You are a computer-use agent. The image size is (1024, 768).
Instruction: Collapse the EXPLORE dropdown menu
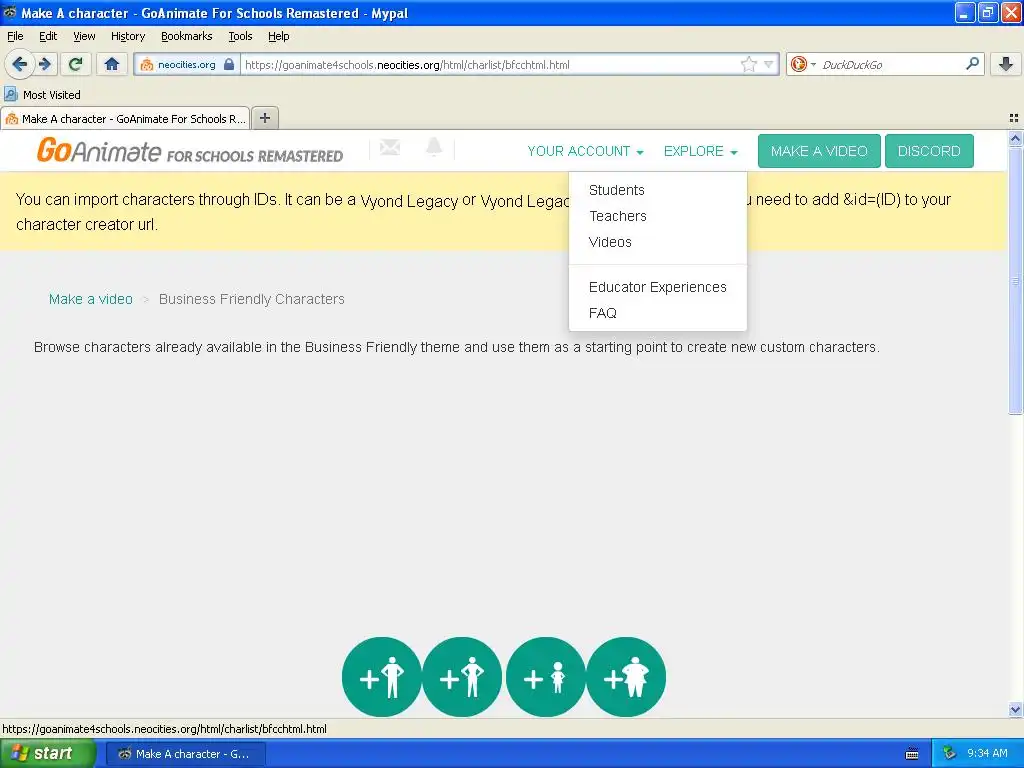pyautogui.click(x=700, y=152)
